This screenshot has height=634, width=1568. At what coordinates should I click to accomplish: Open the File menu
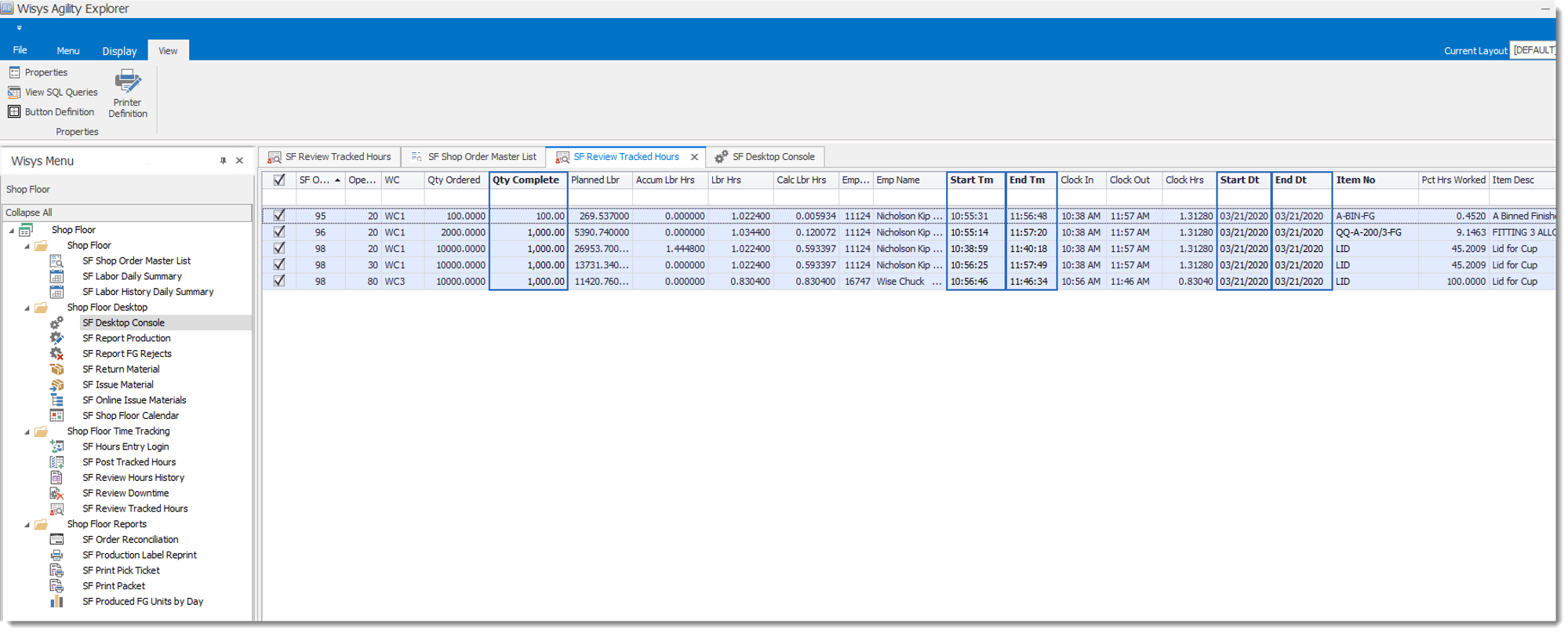(20, 50)
